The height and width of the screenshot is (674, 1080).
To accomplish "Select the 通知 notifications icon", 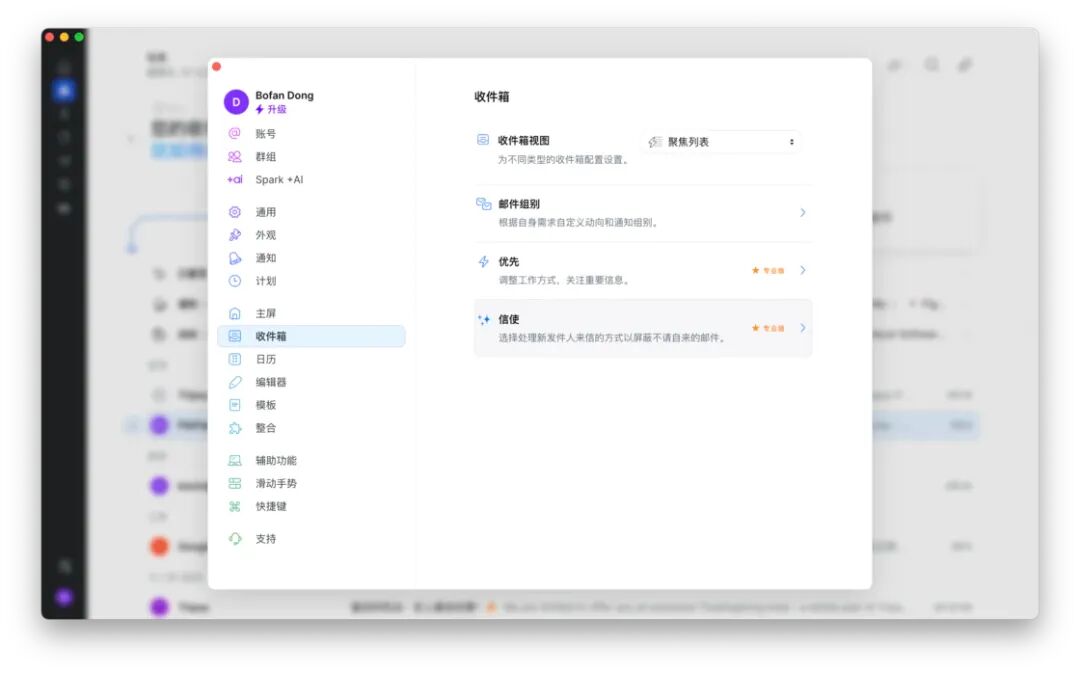I will 235,258.
